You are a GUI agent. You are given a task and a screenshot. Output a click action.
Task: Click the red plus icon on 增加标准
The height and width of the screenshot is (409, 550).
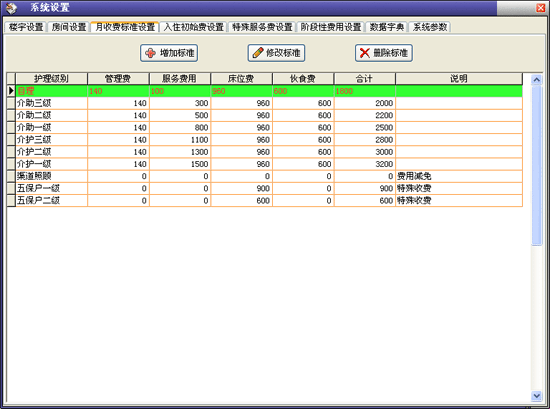coord(150,53)
